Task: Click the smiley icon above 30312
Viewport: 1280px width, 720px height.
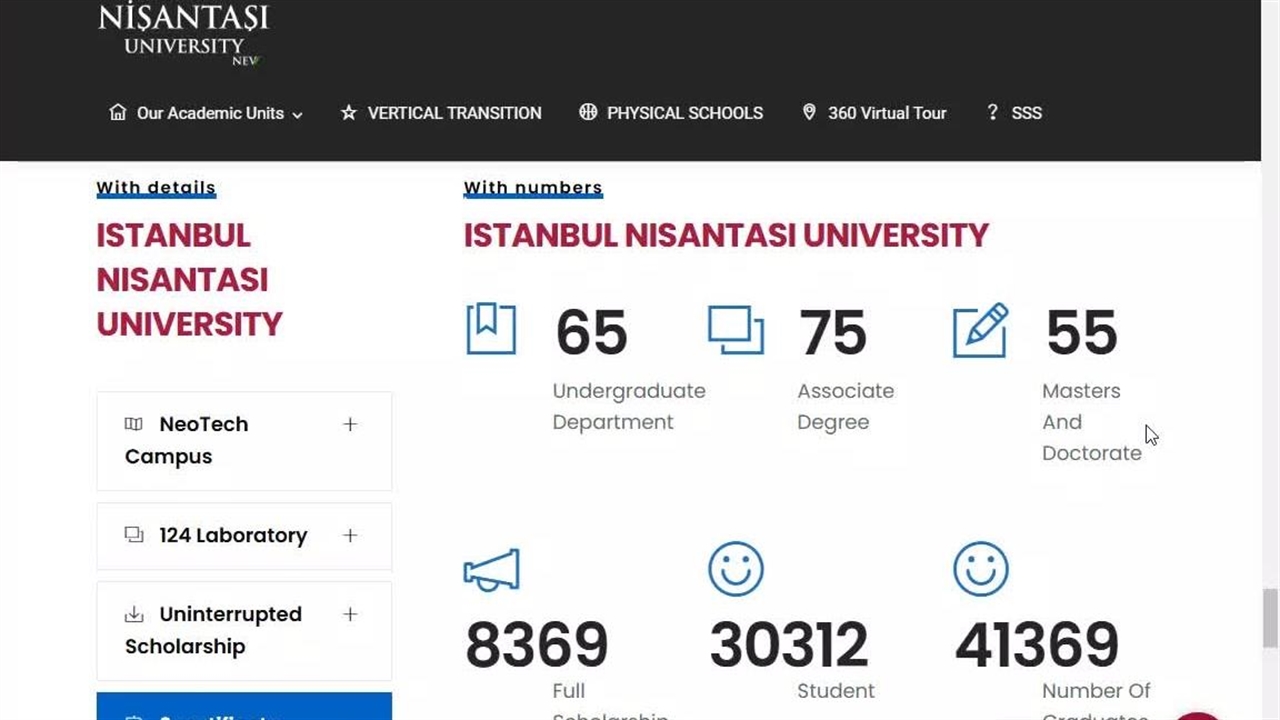Action: [736, 569]
